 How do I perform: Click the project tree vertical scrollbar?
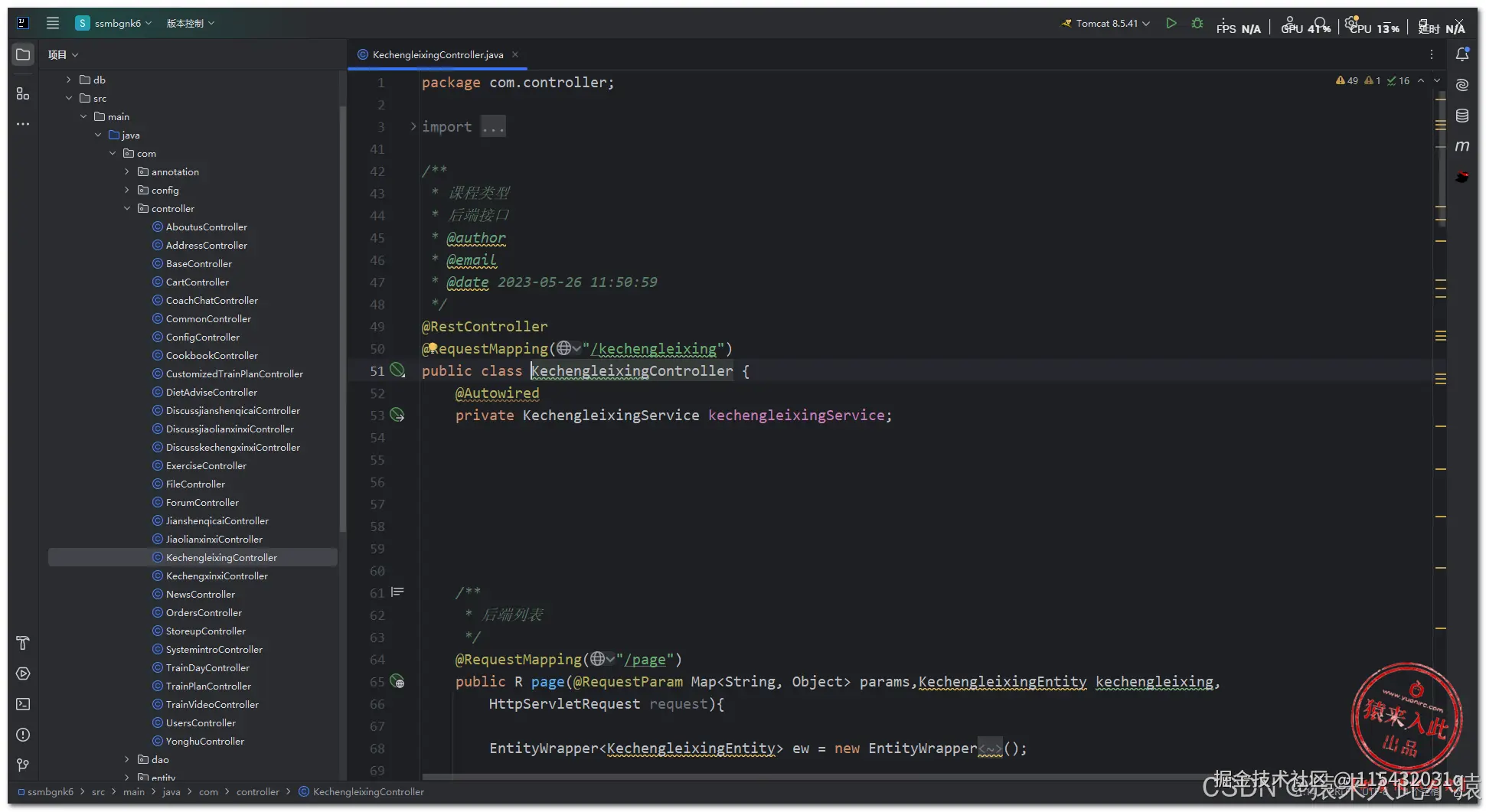pos(342,318)
